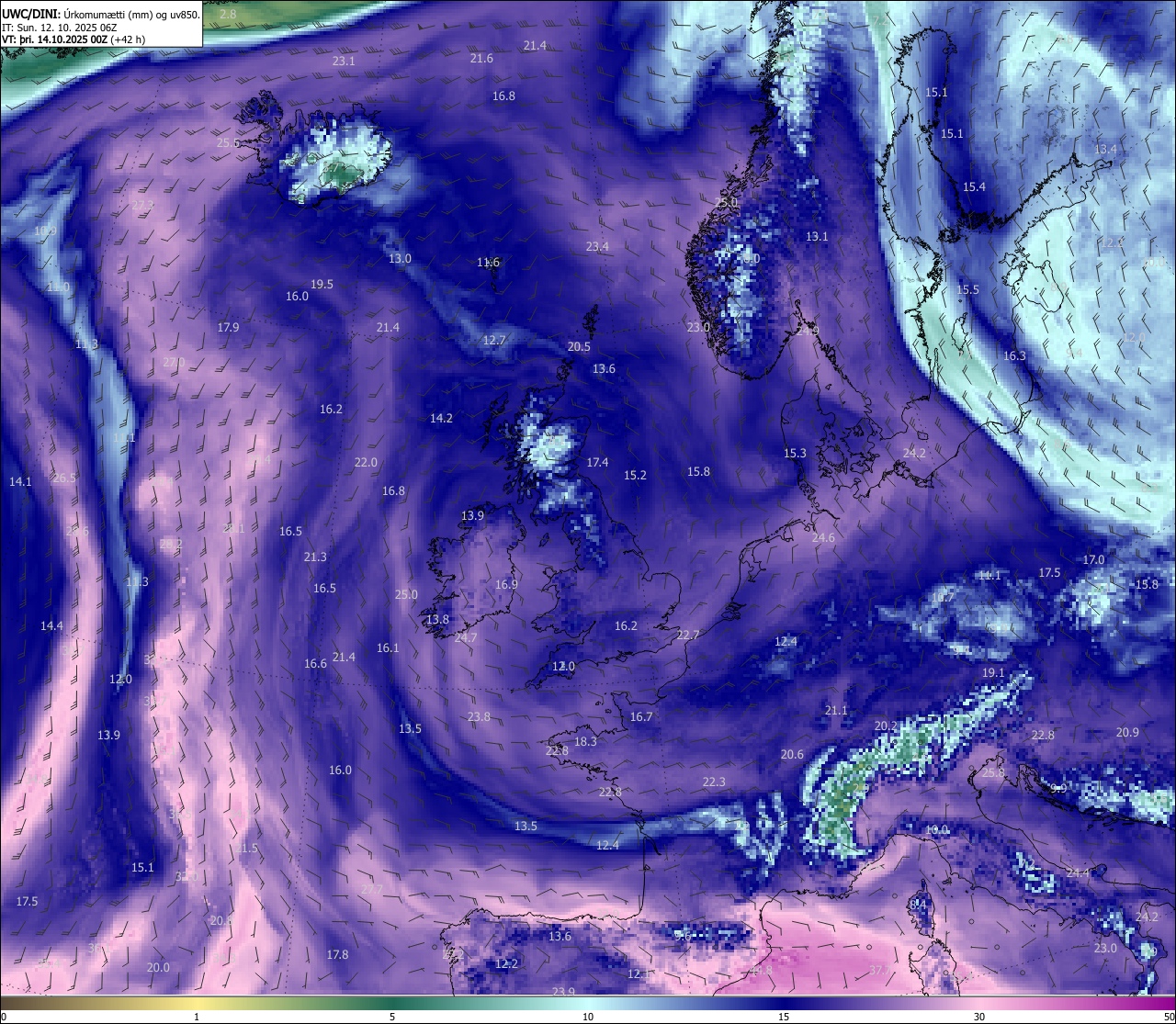Click the map value 20.9

pos(1127,732)
